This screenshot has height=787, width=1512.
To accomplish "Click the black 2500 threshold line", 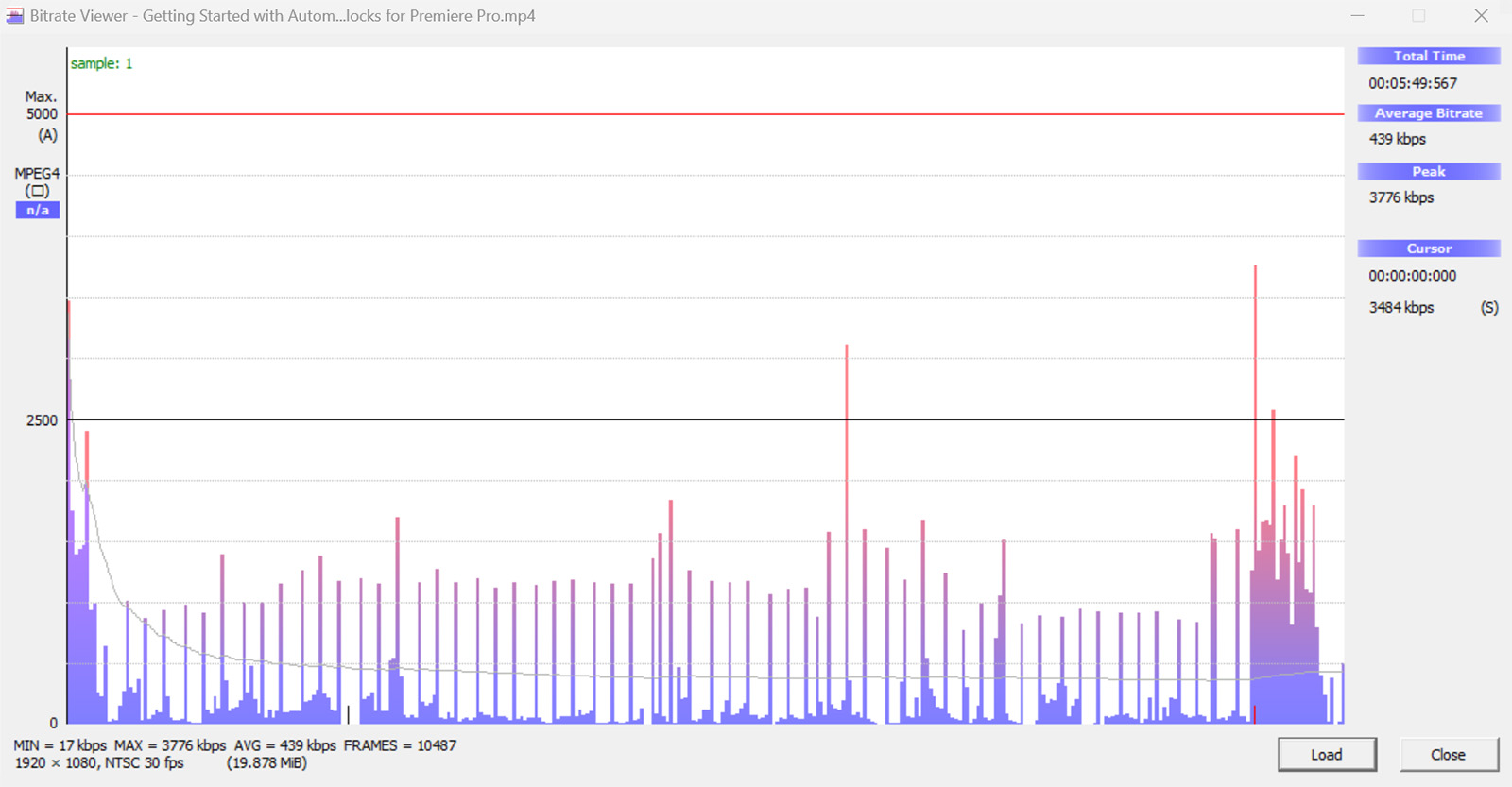I will 567,419.
